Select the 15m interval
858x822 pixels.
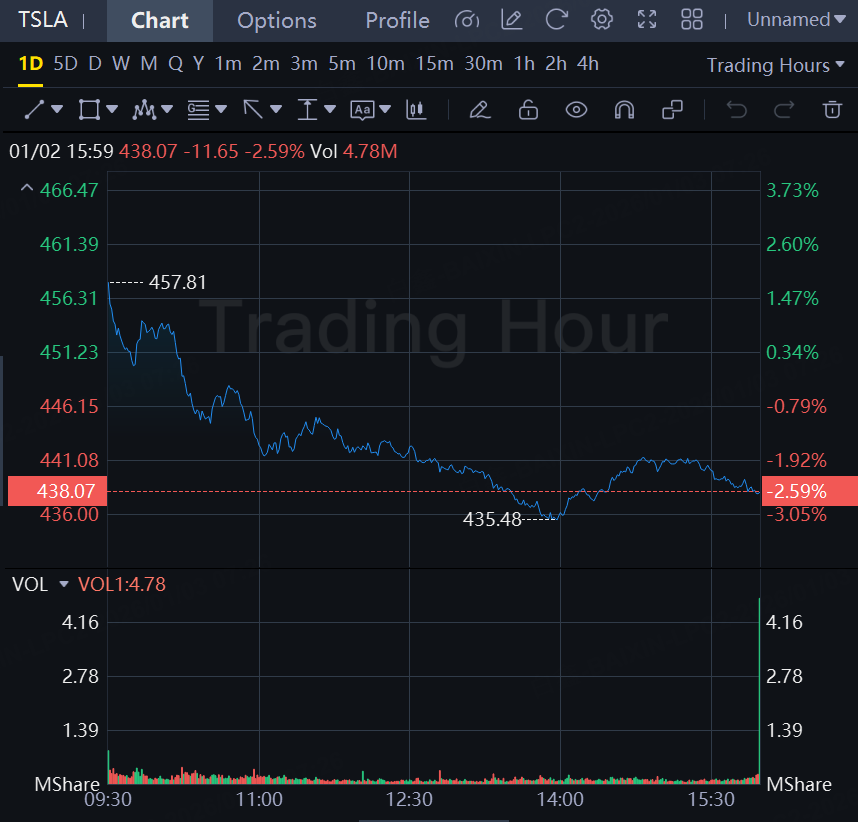434,64
